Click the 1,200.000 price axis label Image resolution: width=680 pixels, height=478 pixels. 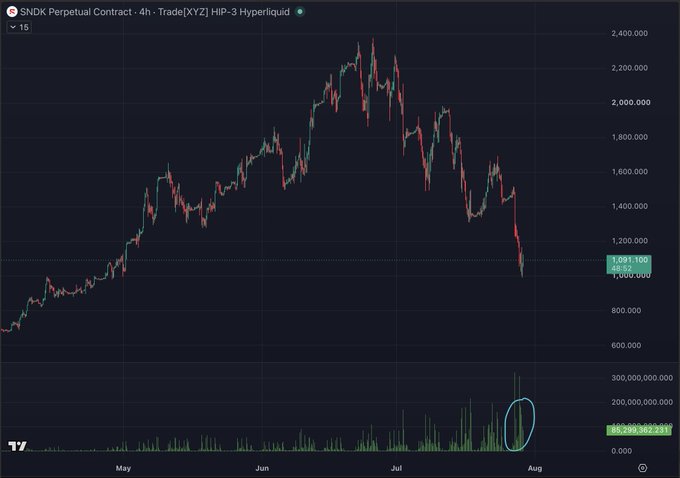point(630,241)
